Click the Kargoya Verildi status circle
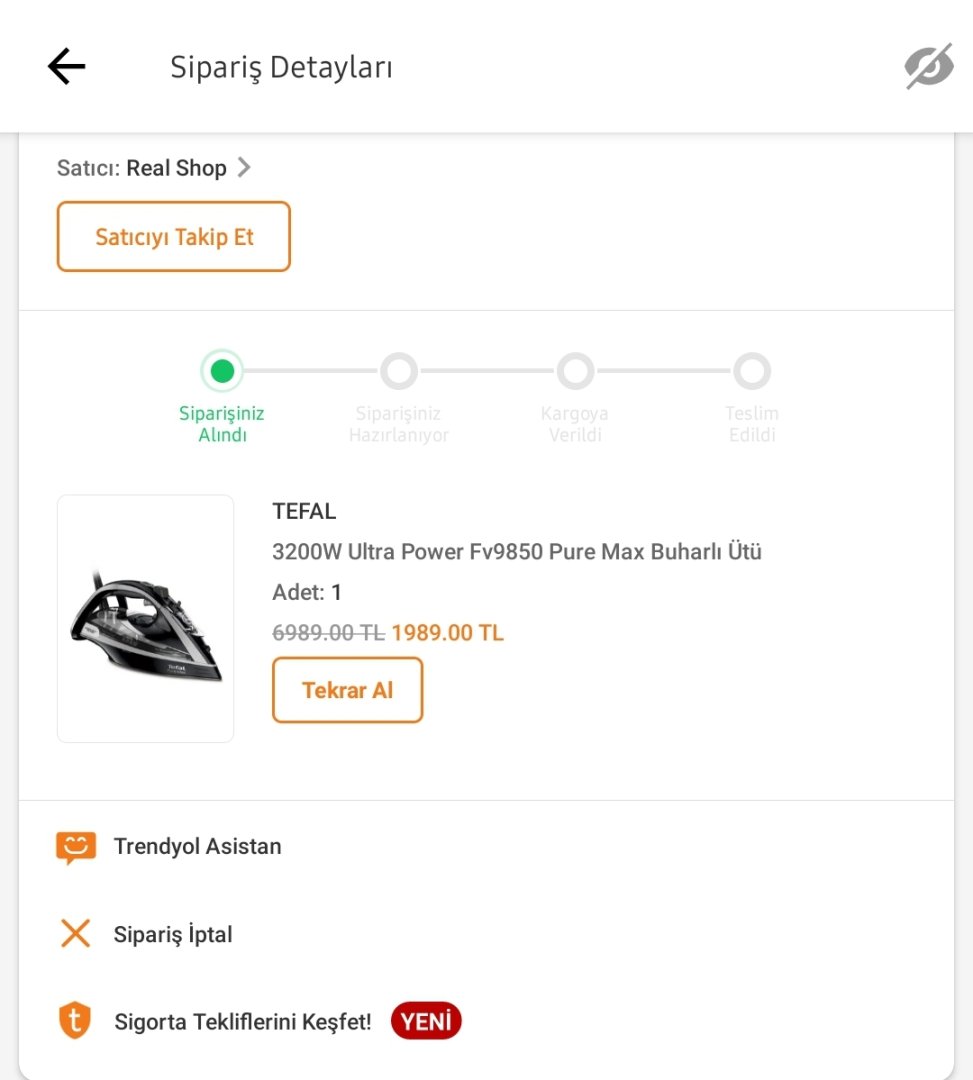The image size is (973, 1080). click(x=575, y=370)
